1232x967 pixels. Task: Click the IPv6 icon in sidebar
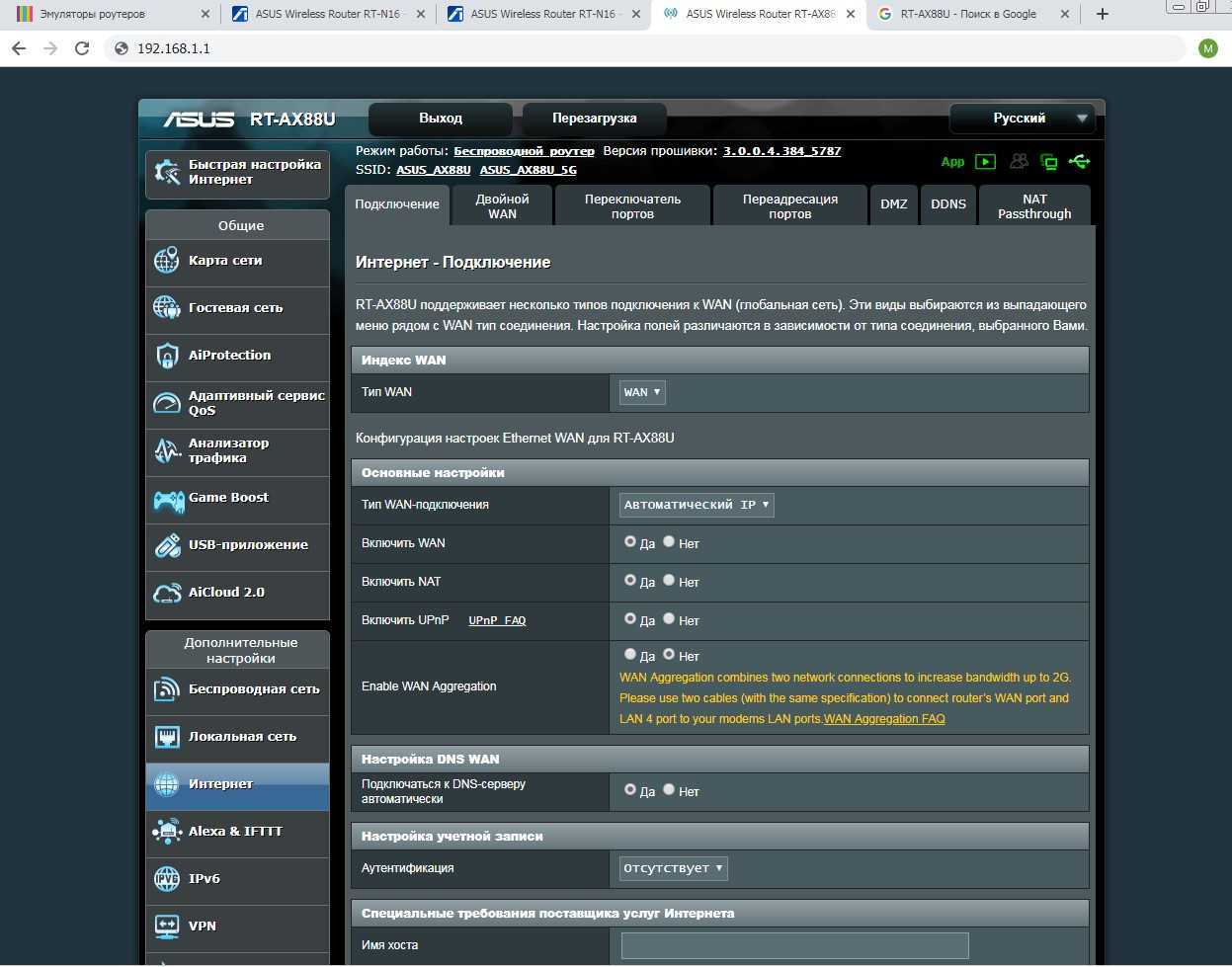[x=166, y=879]
